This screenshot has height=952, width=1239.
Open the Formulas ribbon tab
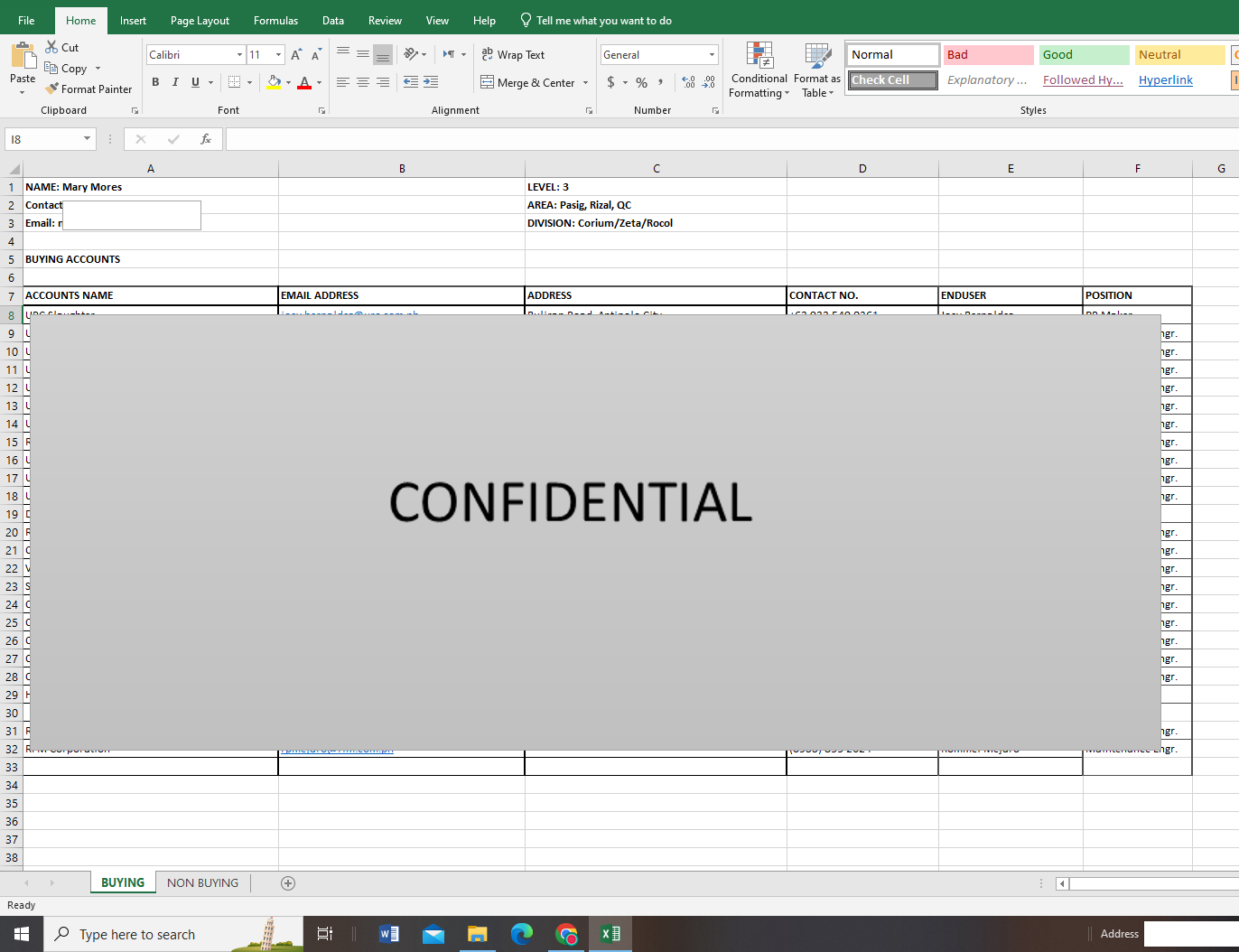[x=275, y=20]
